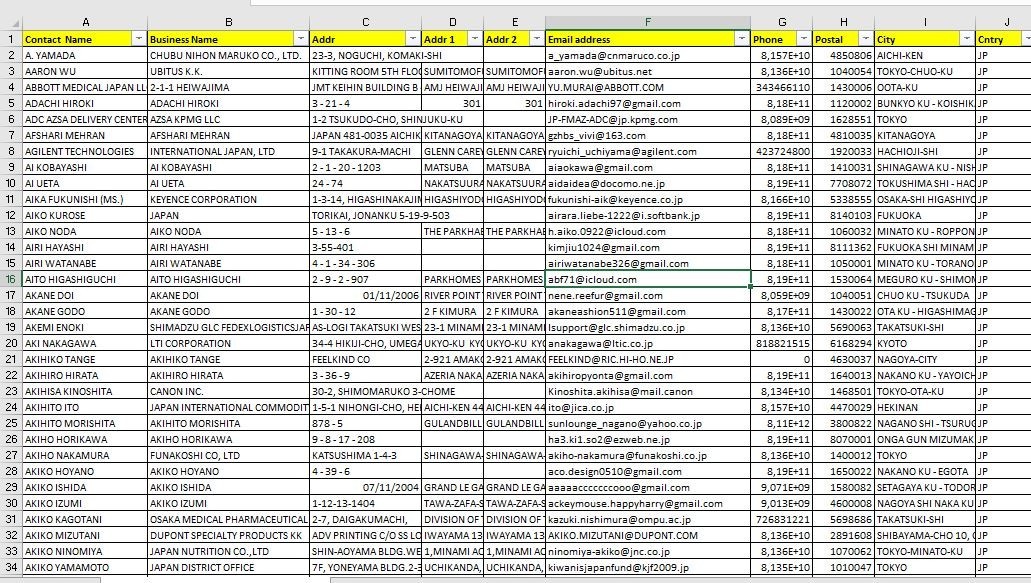The width and height of the screenshot is (1031, 583).
Task: Open the Phone filter dropdown
Action: [803, 39]
